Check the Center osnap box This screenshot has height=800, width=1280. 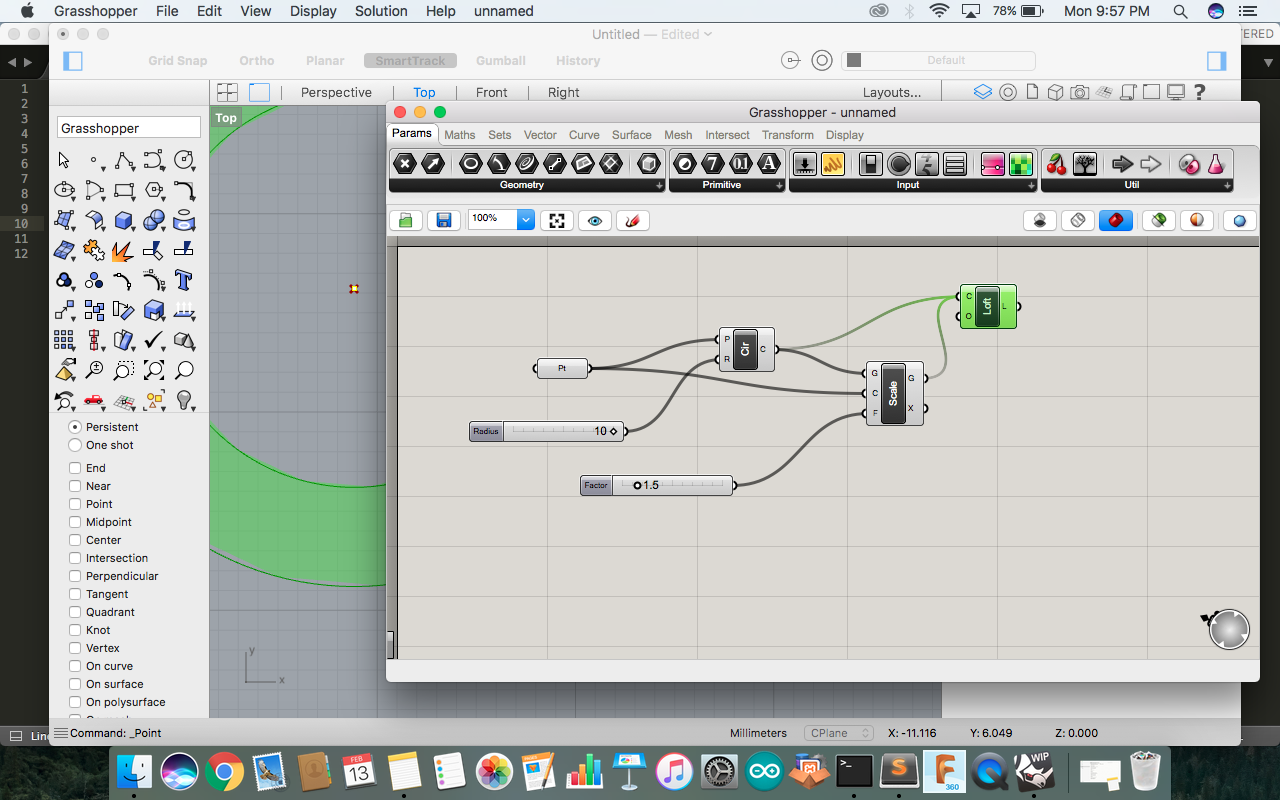point(75,540)
